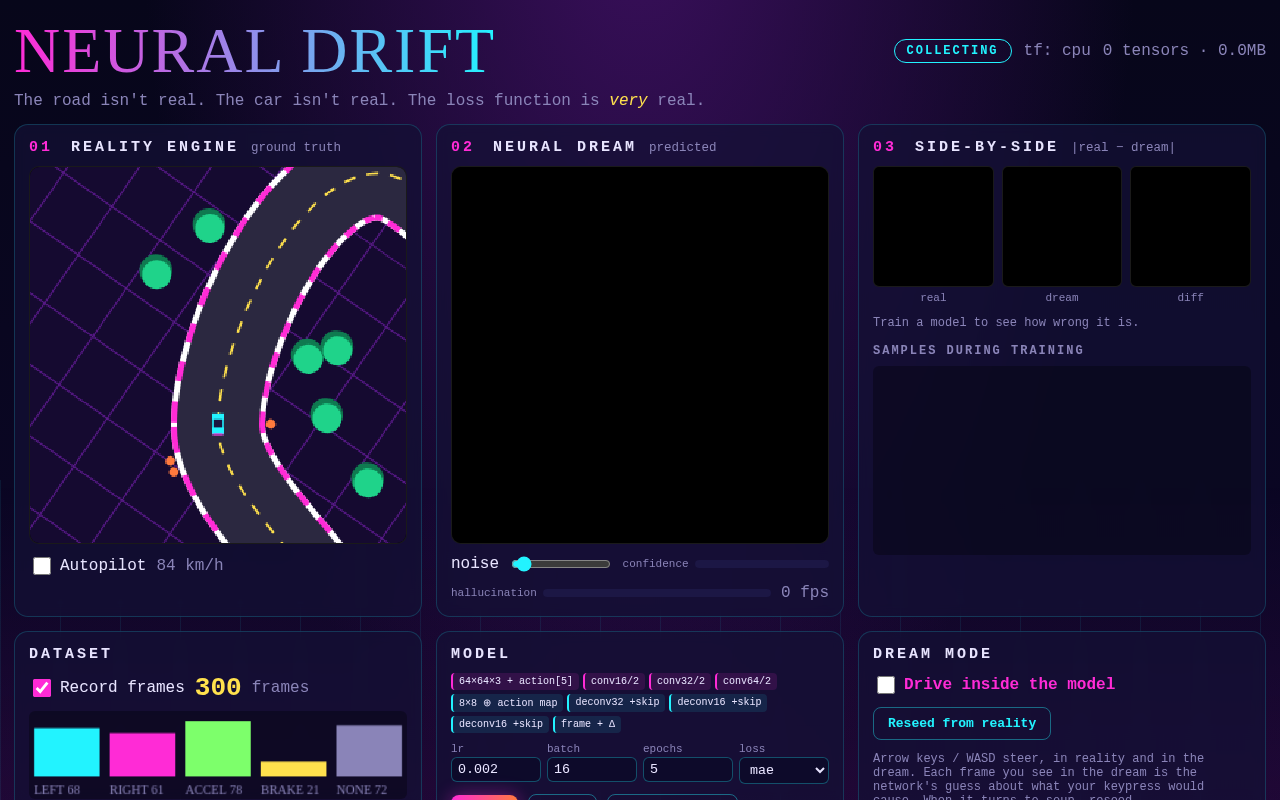Click the Neural Dream predicted canvas
Image resolution: width=1280 pixels, height=800 pixels.
(640, 355)
